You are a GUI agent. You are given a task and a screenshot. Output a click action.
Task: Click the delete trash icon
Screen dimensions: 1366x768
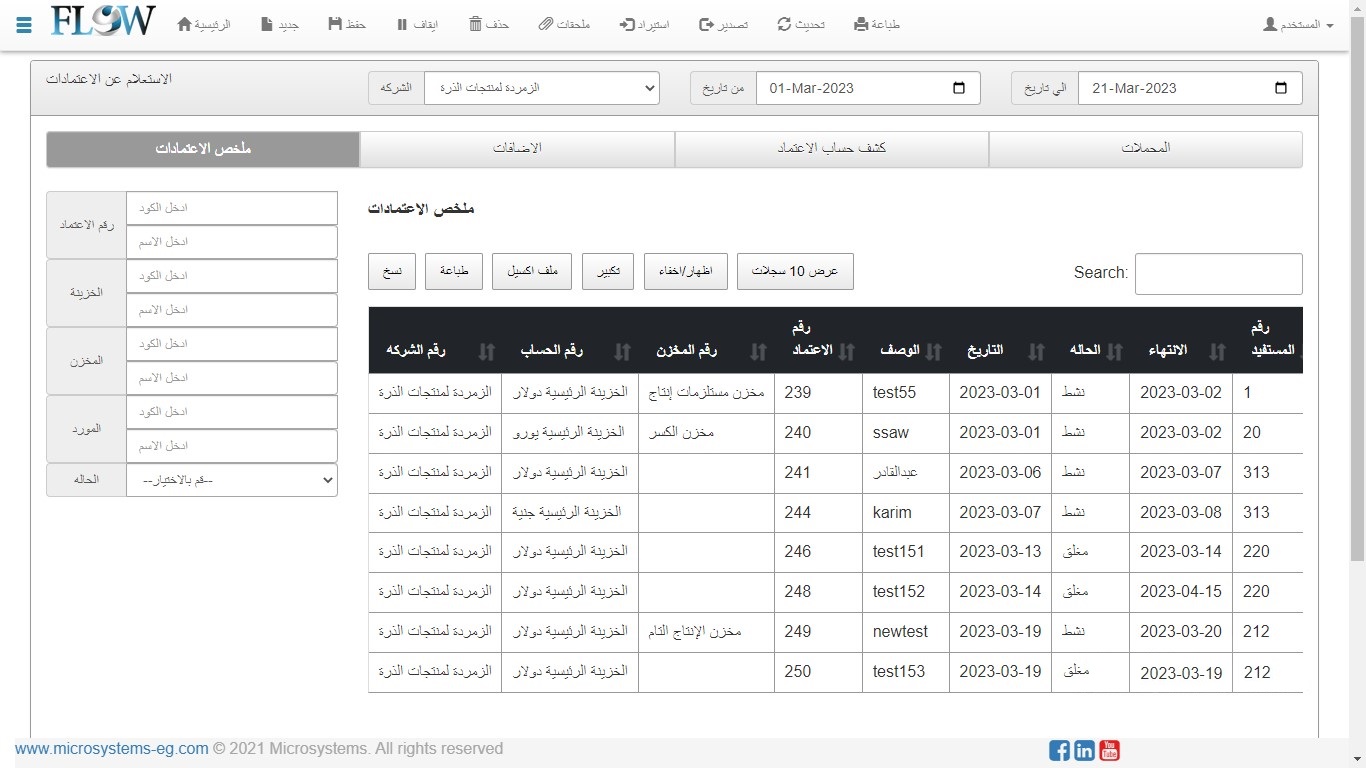(x=476, y=24)
